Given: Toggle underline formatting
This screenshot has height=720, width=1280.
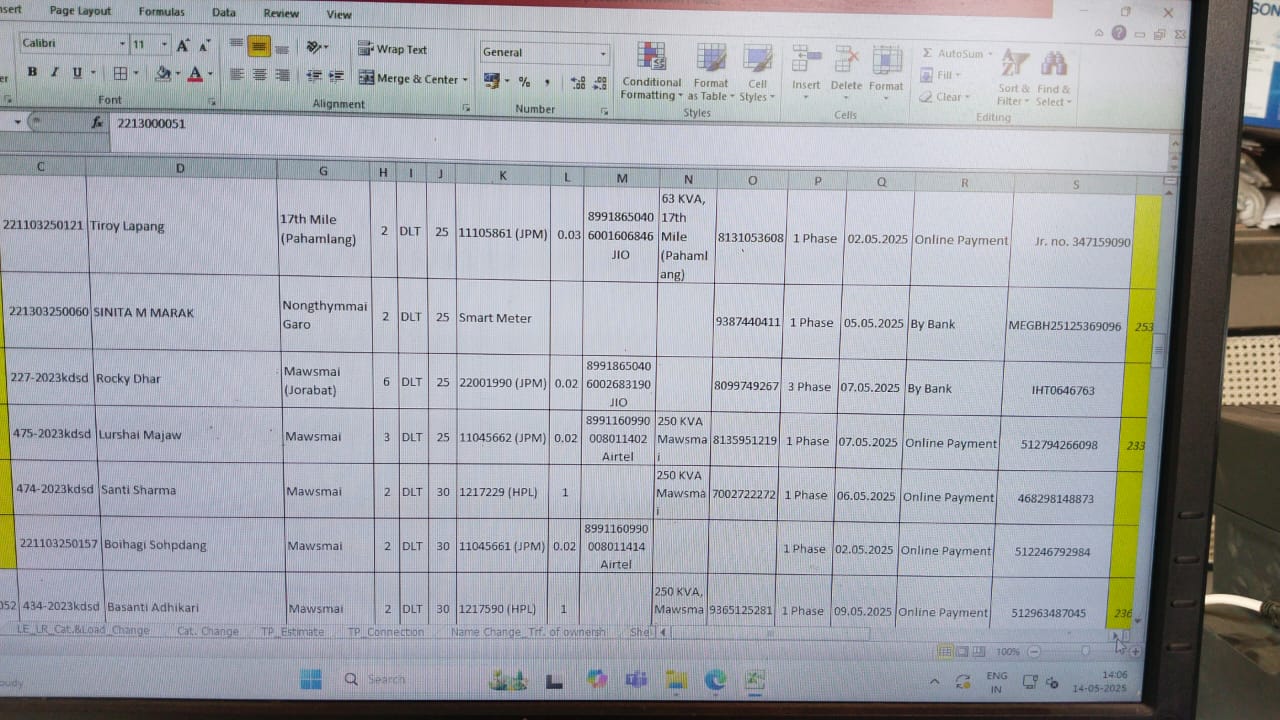Looking at the screenshot, I should tap(75, 72).
